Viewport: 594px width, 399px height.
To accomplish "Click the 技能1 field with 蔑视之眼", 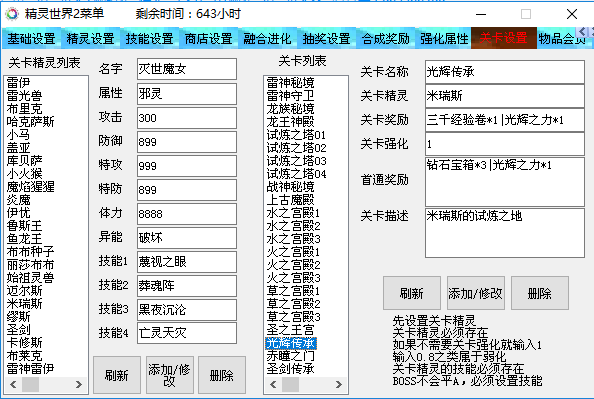I will click(187, 262).
